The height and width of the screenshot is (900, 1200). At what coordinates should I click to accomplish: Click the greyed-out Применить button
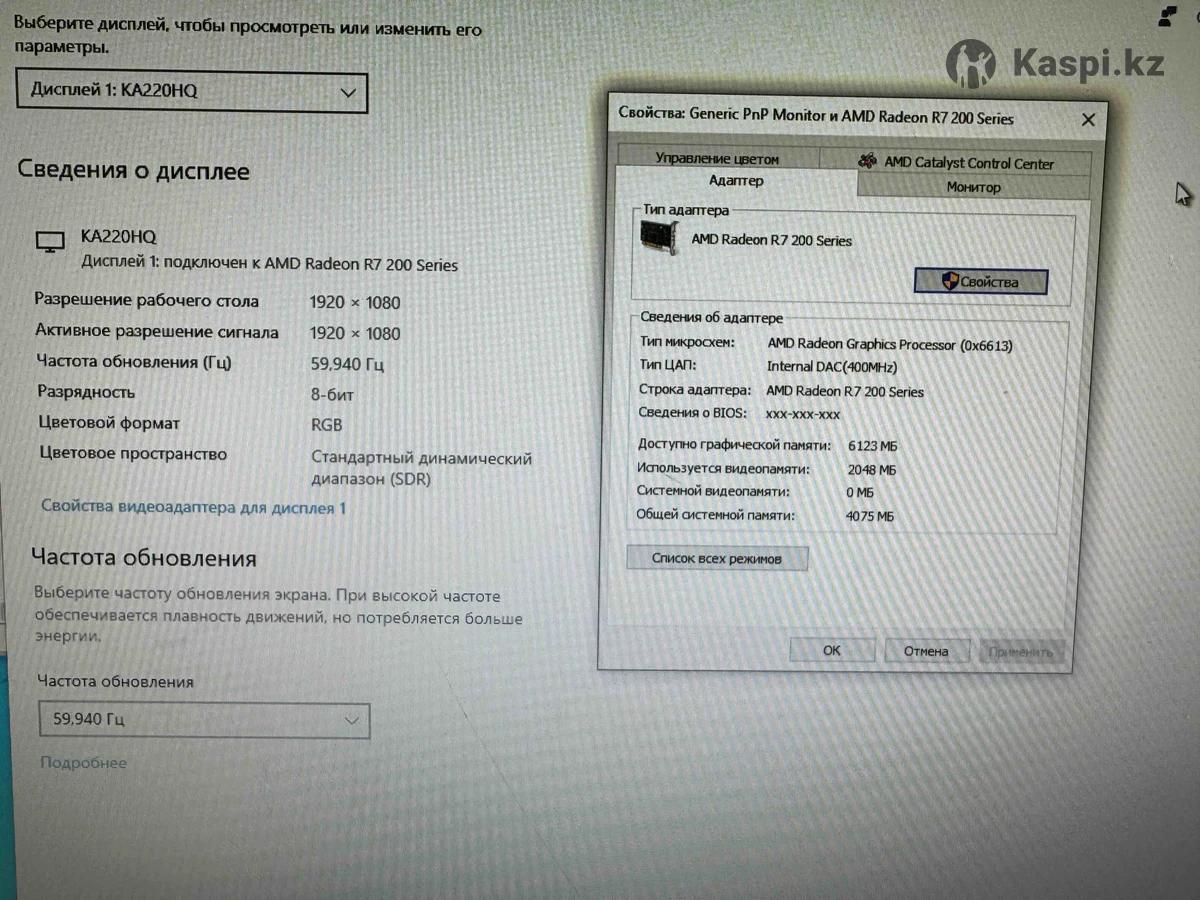[x=1020, y=652]
